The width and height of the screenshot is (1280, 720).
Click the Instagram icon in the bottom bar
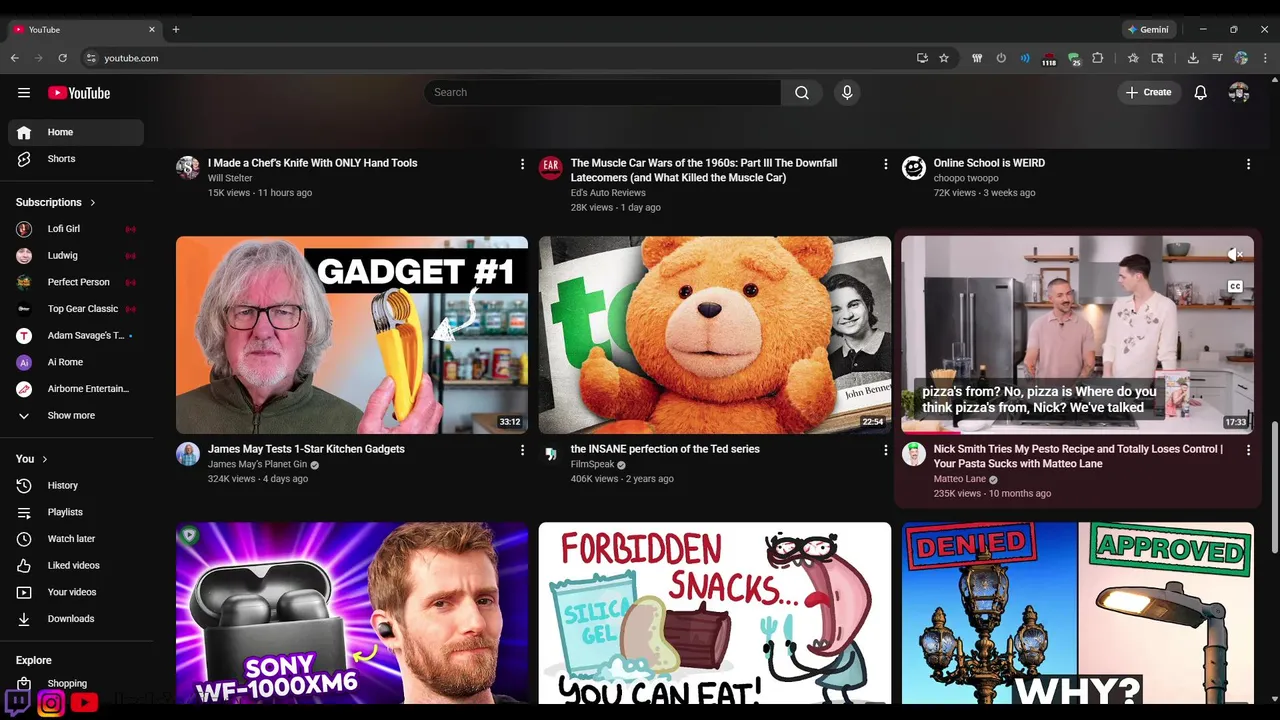(51, 703)
